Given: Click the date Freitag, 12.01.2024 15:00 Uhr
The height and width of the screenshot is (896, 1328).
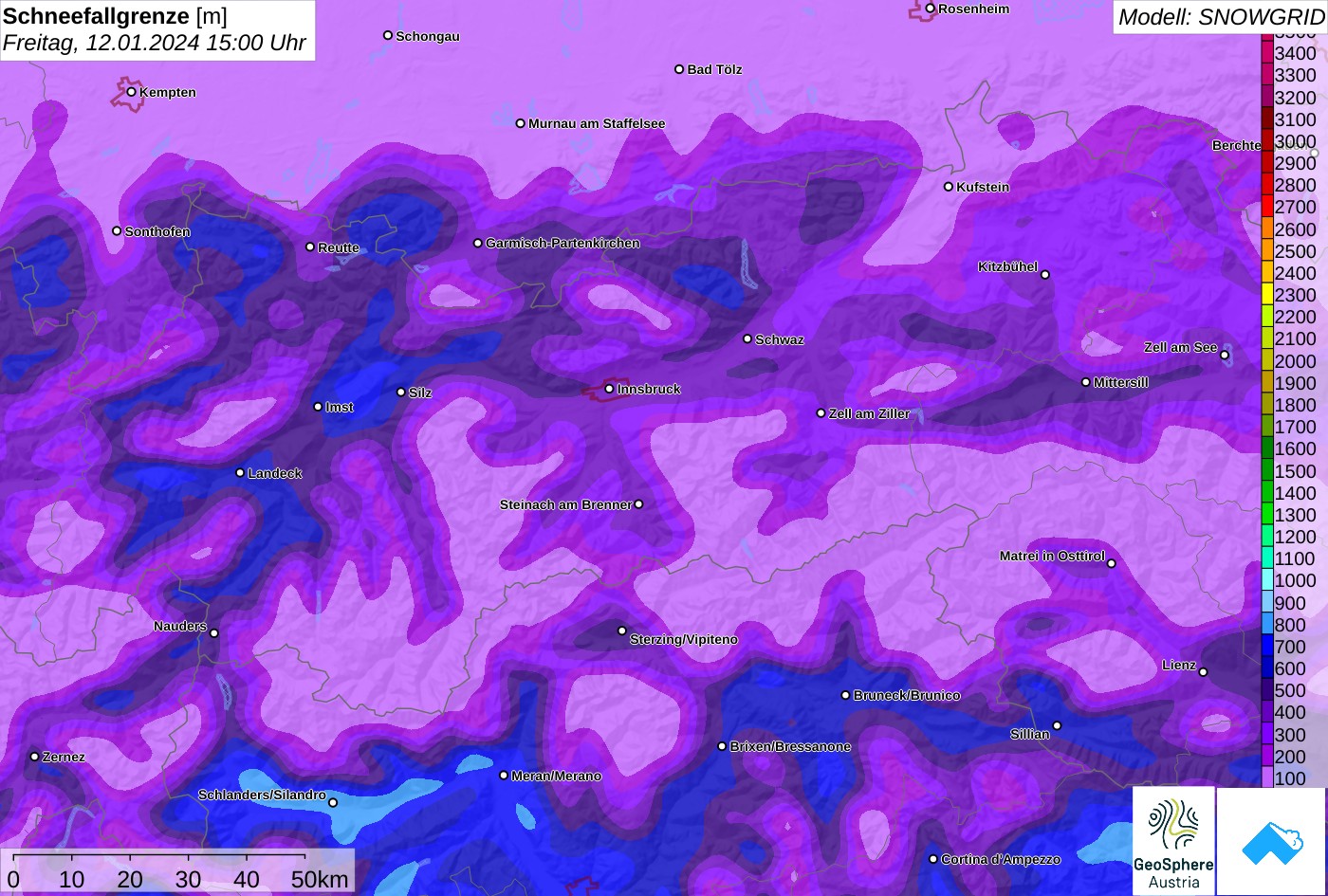Looking at the screenshot, I should (x=155, y=43).
